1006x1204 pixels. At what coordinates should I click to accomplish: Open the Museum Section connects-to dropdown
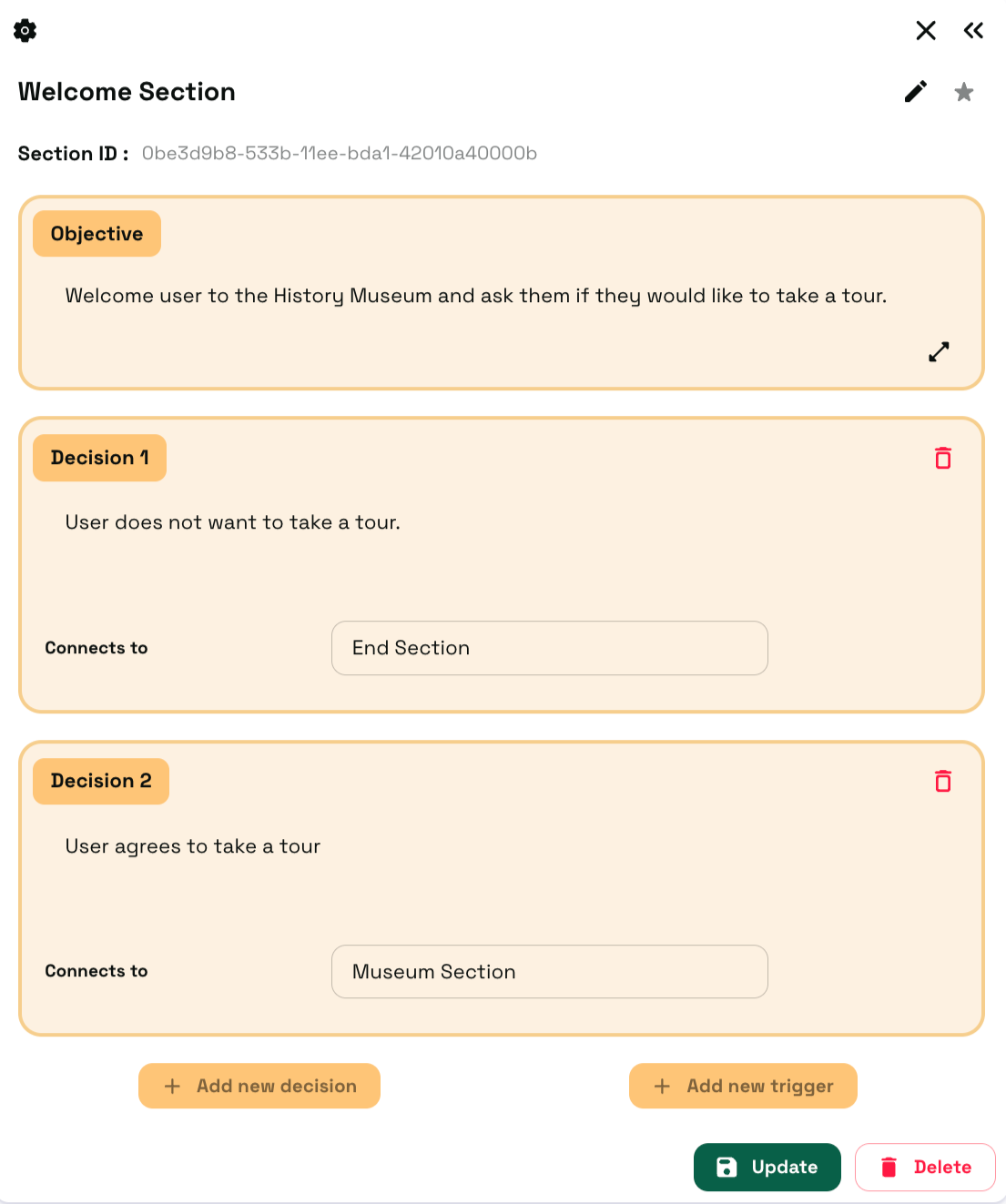click(x=549, y=972)
